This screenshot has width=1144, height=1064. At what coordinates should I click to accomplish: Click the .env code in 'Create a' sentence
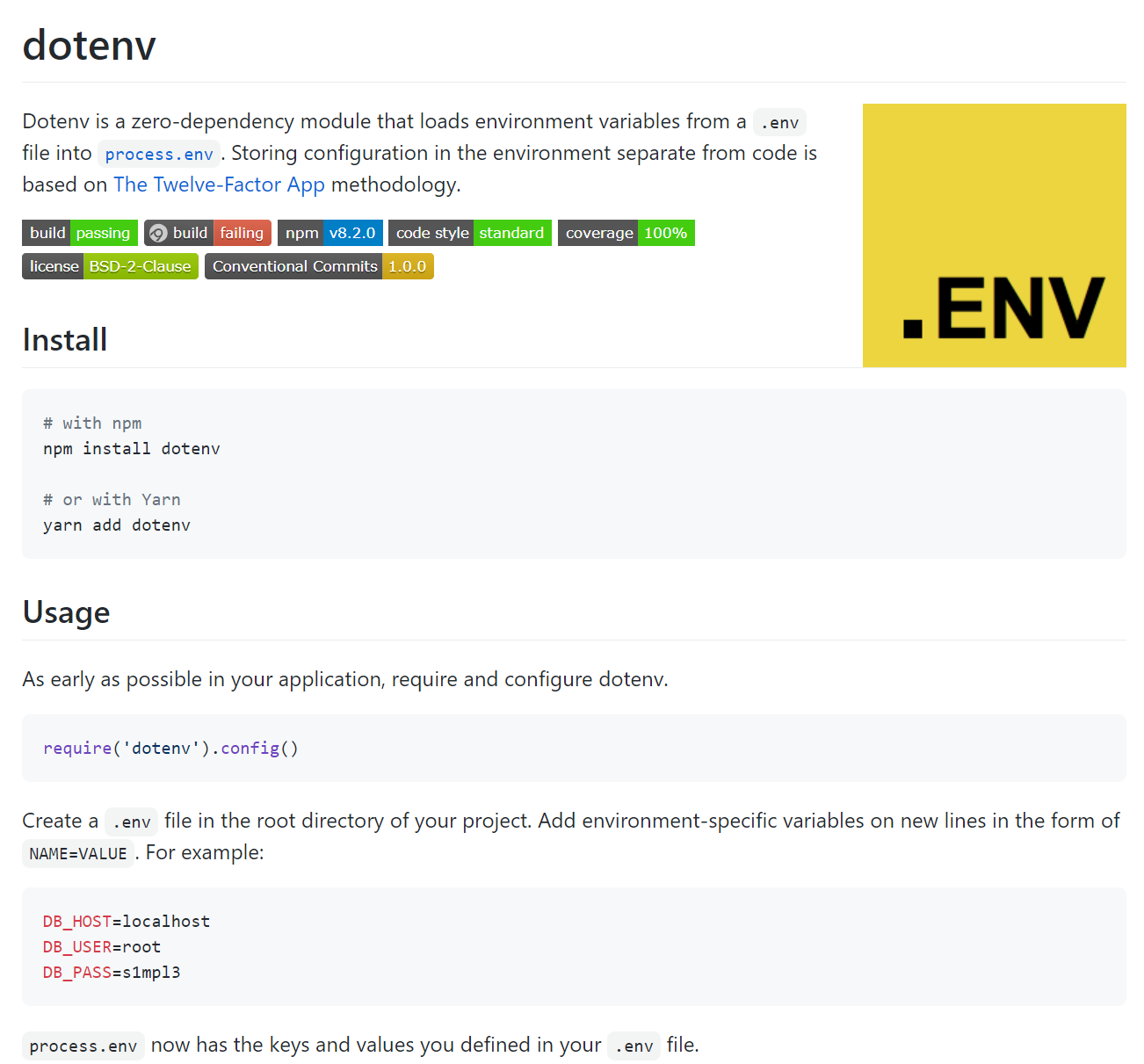point(132,822)
